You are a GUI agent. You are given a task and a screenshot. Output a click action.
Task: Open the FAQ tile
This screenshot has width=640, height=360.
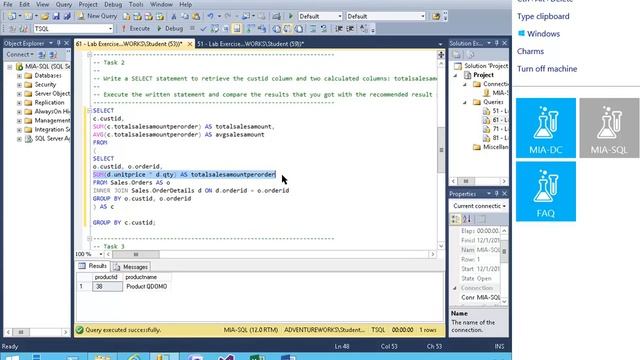click(x=546, y=191)
